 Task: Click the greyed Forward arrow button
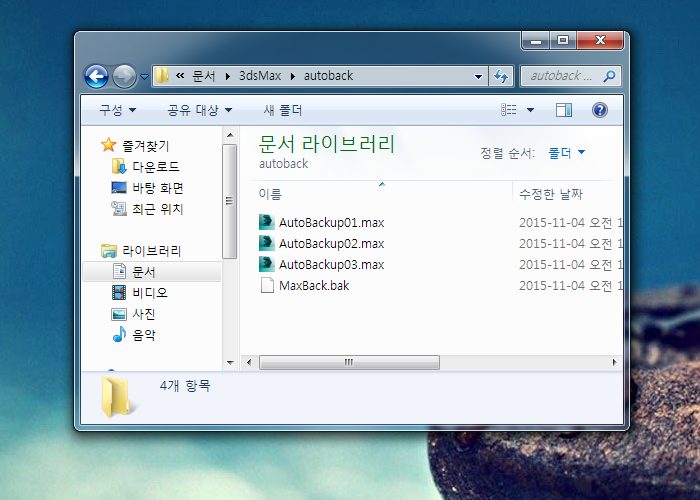124,77
